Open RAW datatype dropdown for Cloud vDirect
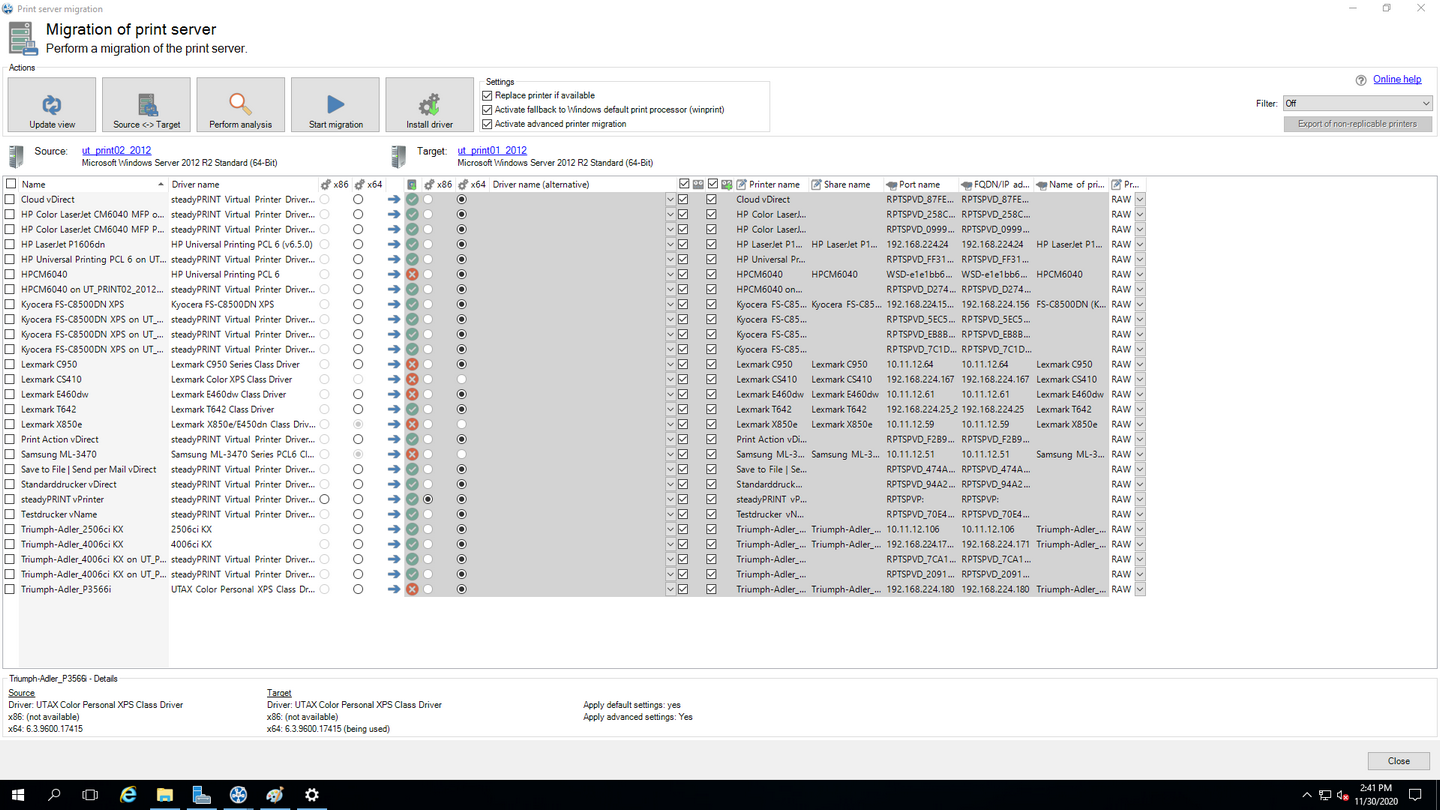 click(x=1139, y=199)
